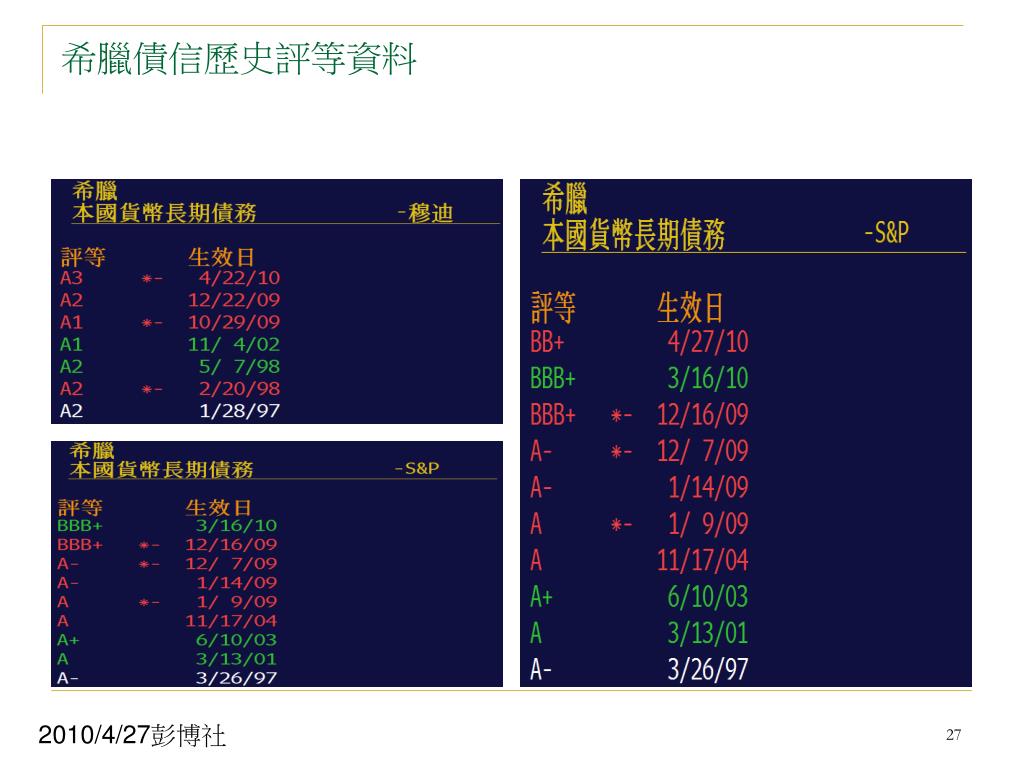Click 3/13/01 in the enlarged S&P table
Screen dimensions: 1023x768
708,634
